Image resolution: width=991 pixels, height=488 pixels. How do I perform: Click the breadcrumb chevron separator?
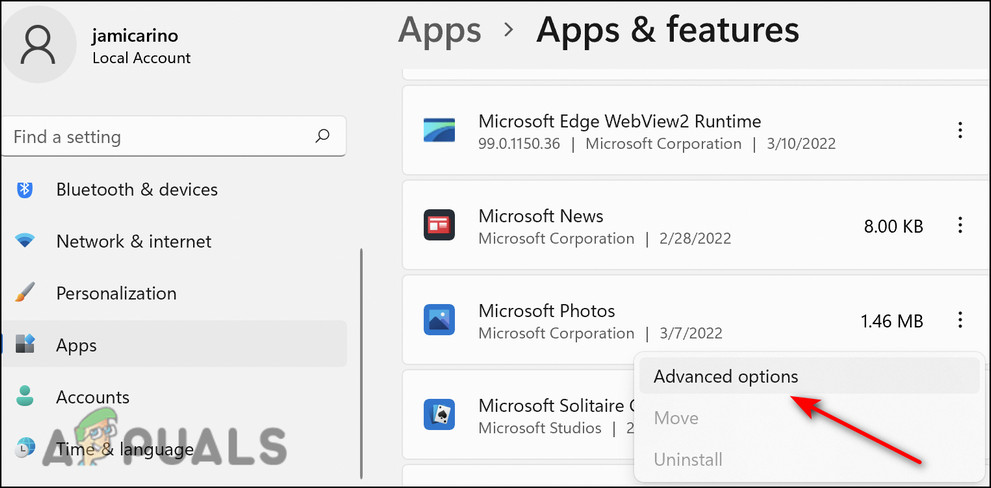click(509, 31)
